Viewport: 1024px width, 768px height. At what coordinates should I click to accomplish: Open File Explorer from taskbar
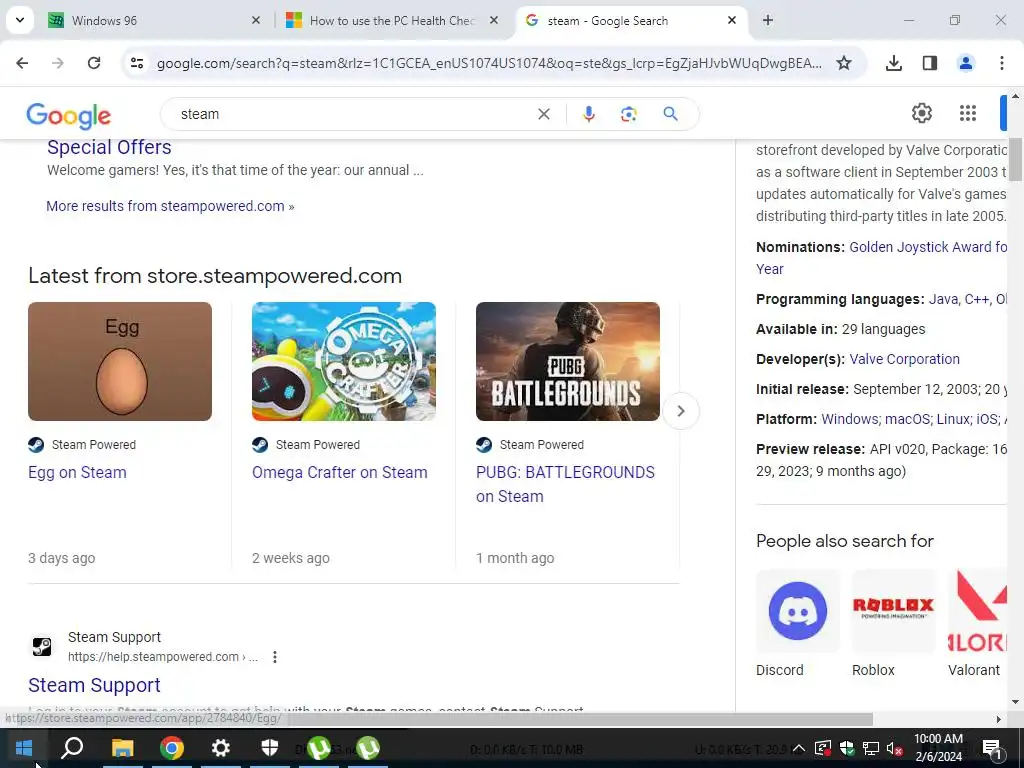[122, 748]
